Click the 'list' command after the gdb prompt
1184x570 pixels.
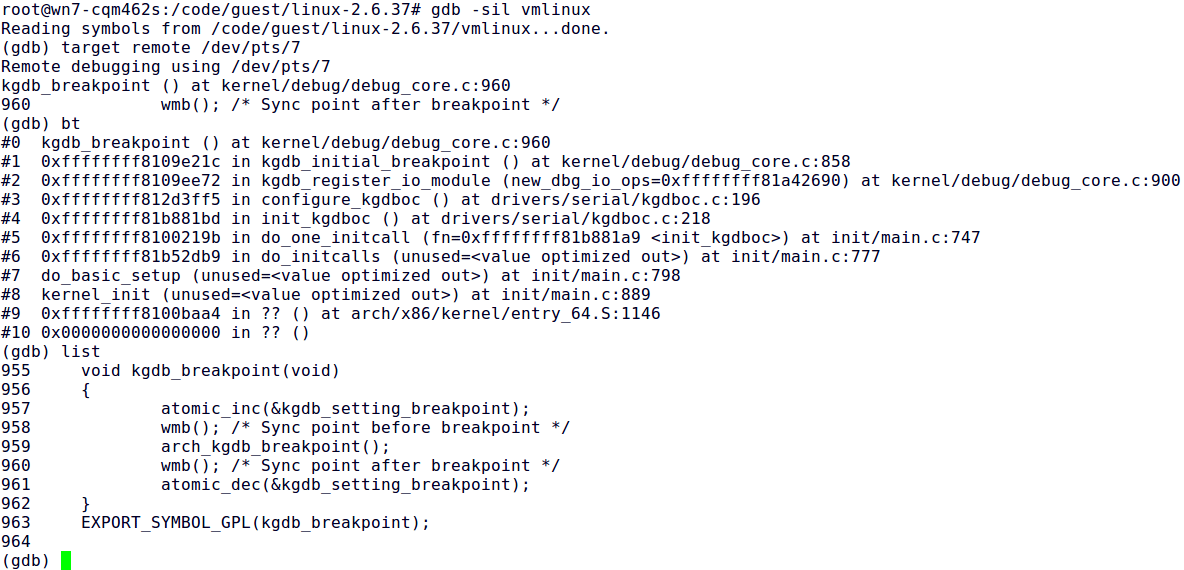click(81, 352)
